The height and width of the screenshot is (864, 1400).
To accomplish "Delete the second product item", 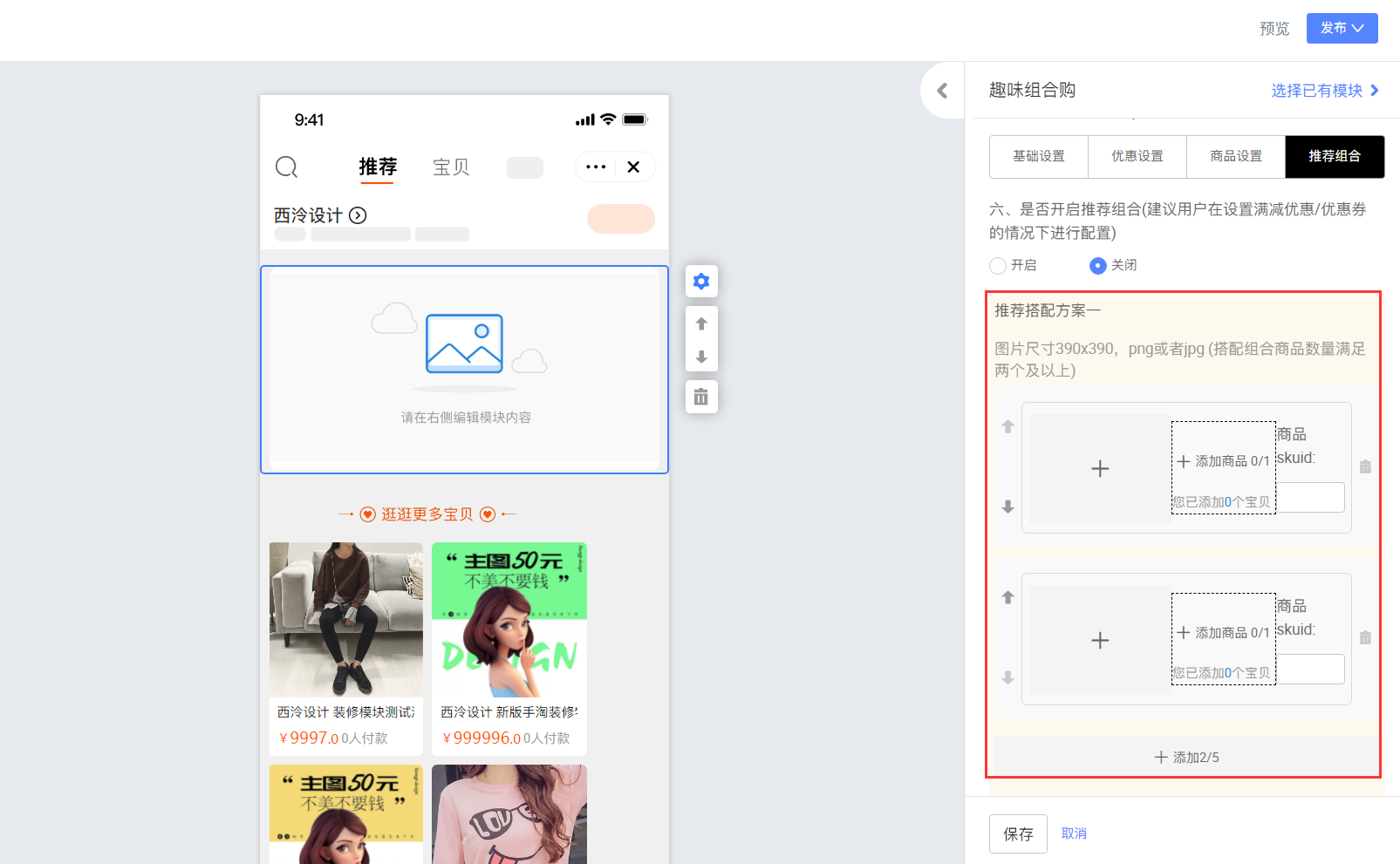I will pyautogui.click(x=1366, y=637).
